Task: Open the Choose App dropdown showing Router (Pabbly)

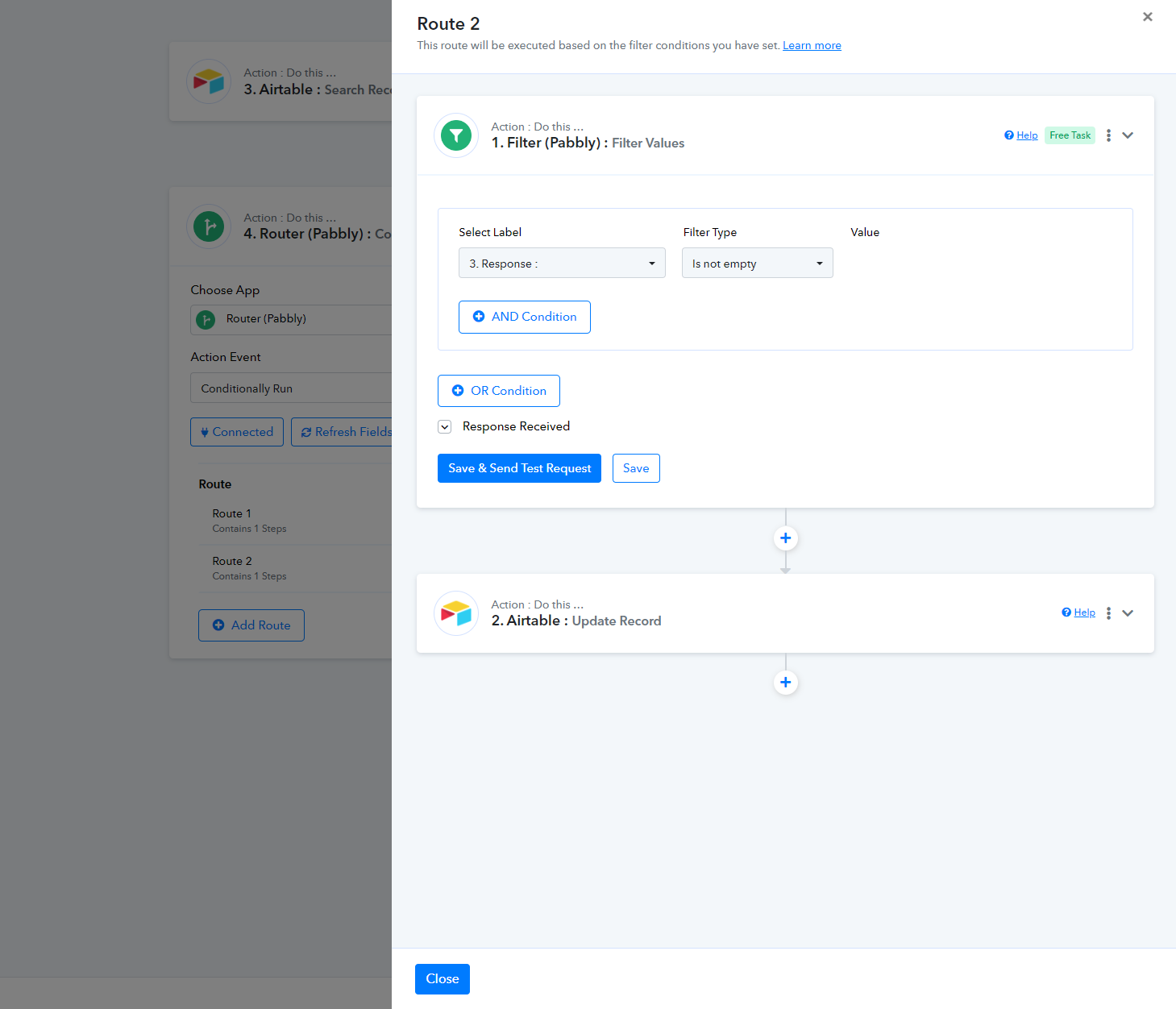Action: coord(291,319)
